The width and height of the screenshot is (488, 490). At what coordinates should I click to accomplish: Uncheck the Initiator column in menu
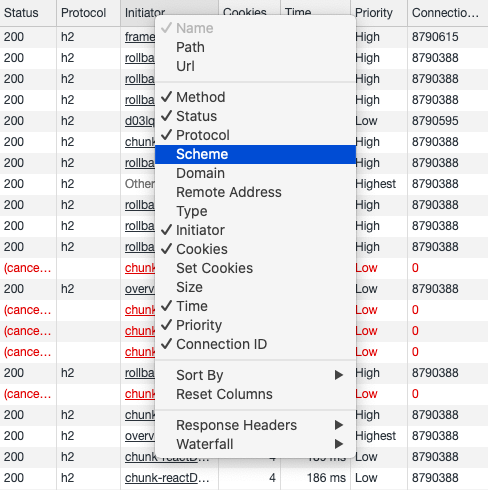255,230
